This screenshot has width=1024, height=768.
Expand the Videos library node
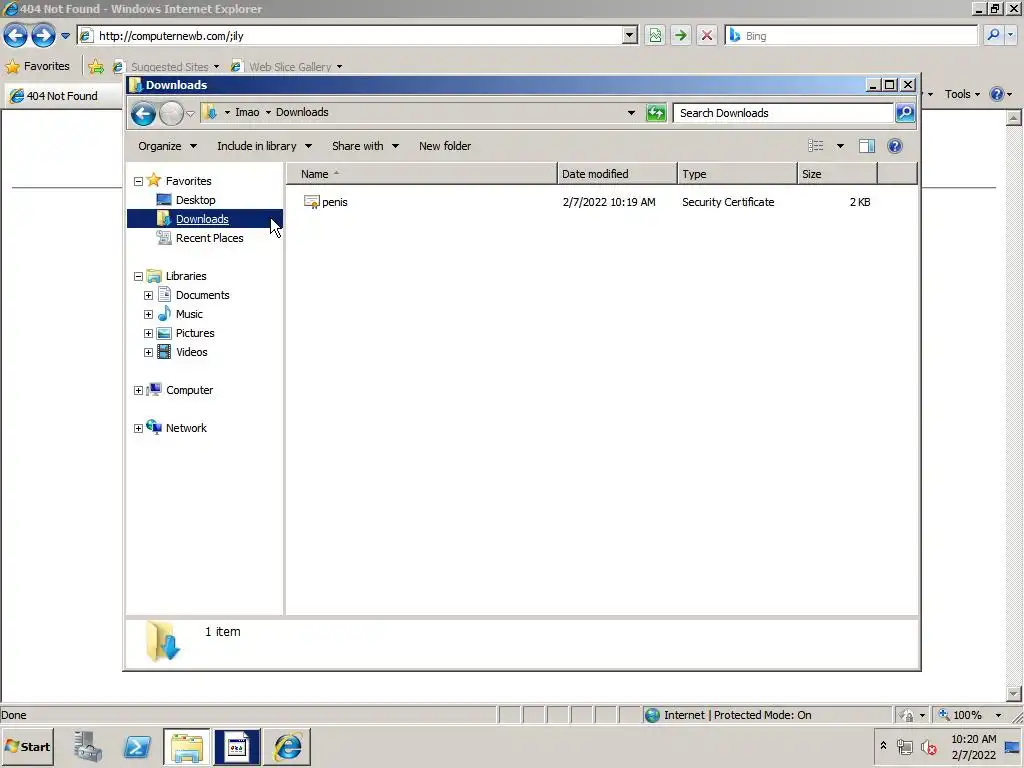(148, 353)
